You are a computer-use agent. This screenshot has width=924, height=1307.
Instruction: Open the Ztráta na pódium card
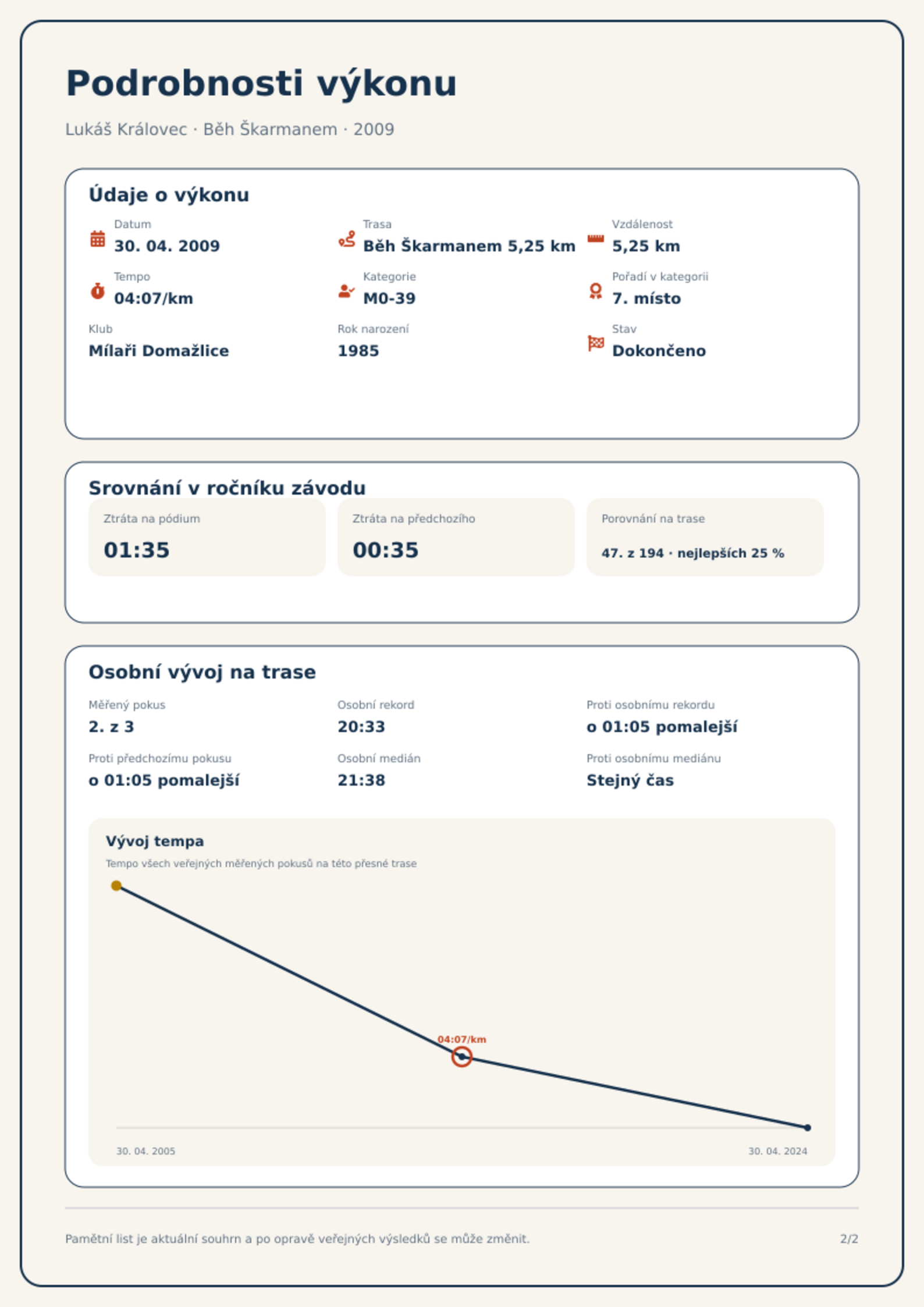pyautogui.click(x=207, y=537)
